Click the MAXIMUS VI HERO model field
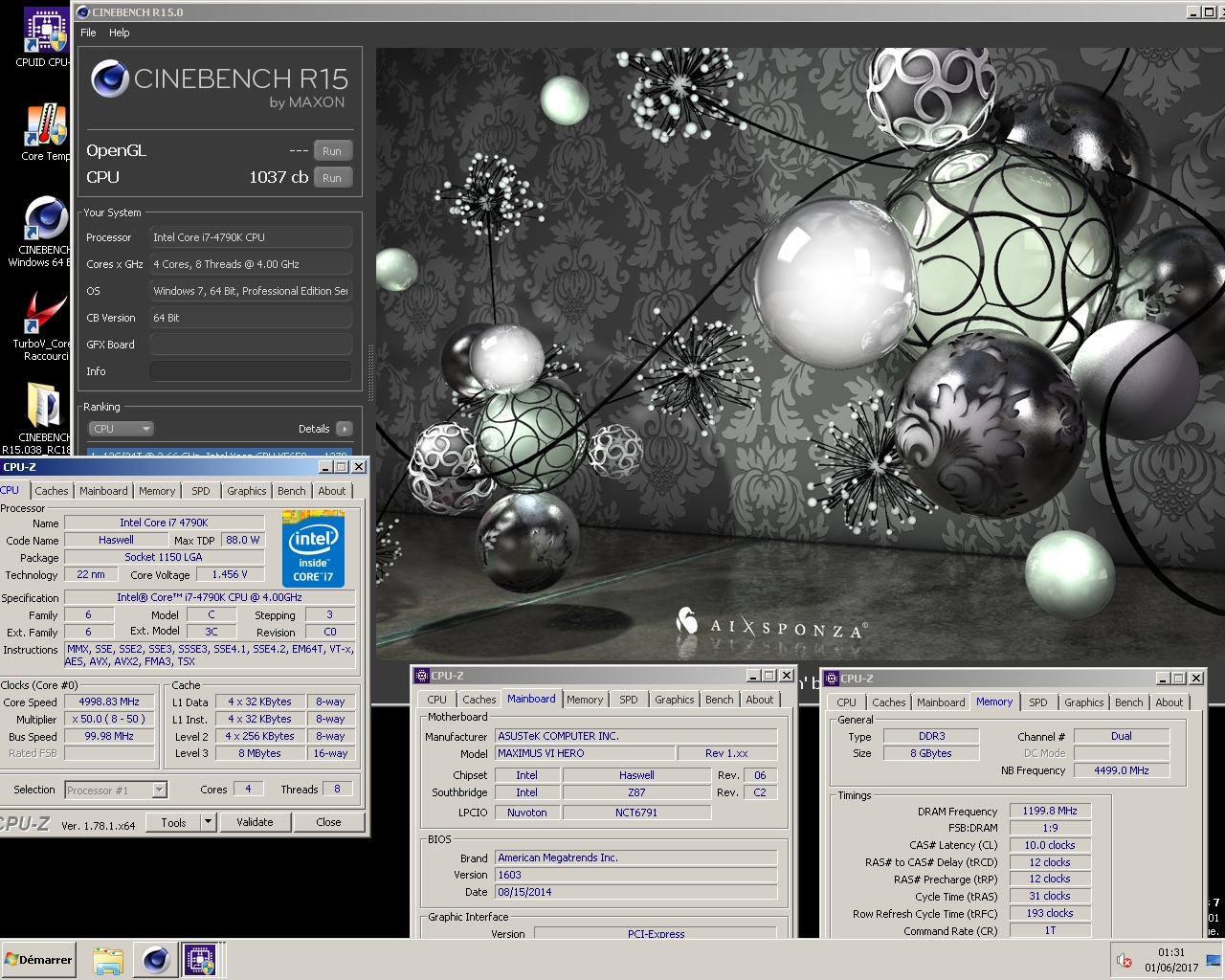The height and width of the screenshot is (980, 1225). point(585,753)
